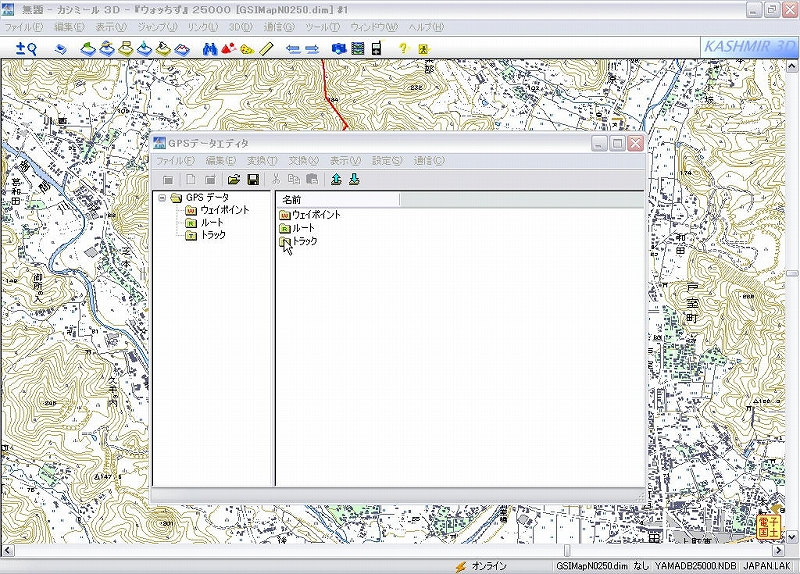Screen dimensions: 800x574
Task: Click the copy icon in GPS editor toolbar
Action: (x=294, y=179)
